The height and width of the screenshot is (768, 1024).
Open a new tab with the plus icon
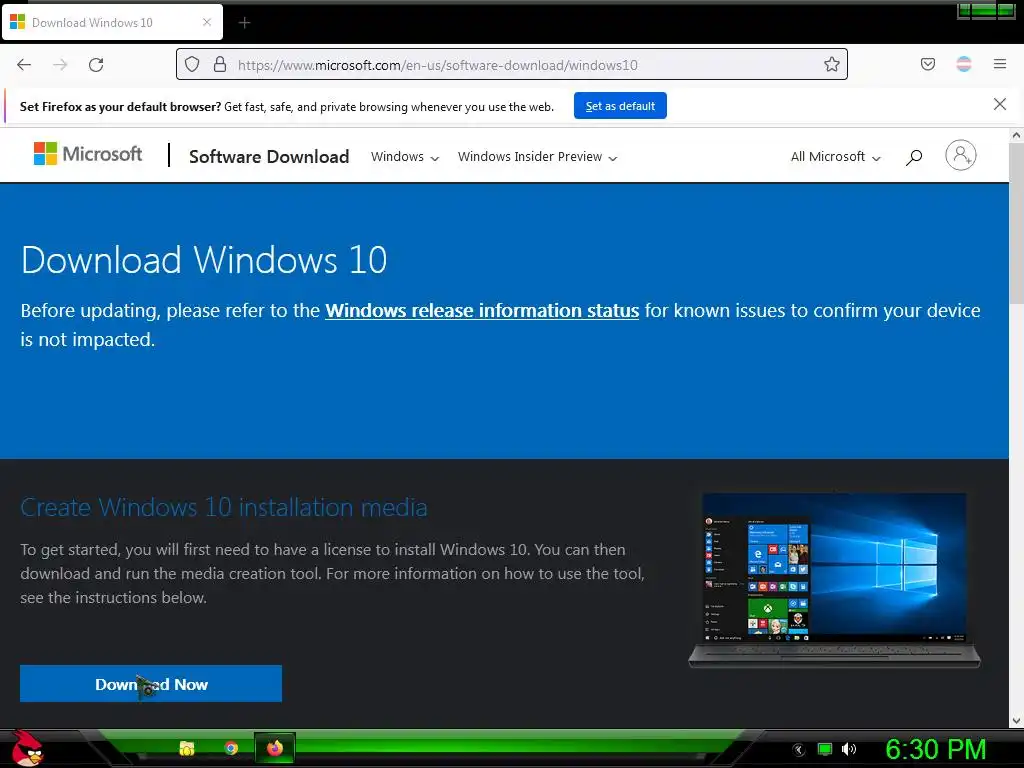point(244,23)
